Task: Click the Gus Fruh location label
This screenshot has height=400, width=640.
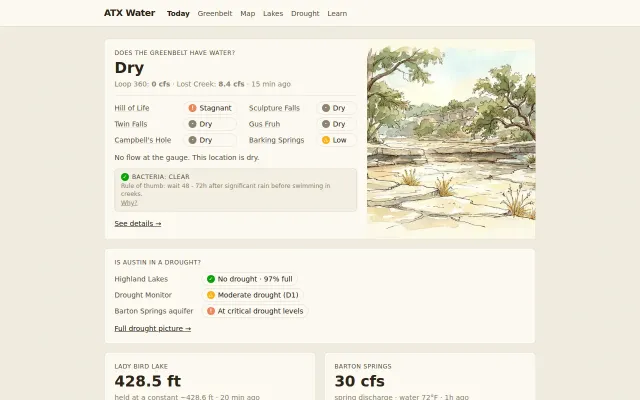Action: (264, 124)
